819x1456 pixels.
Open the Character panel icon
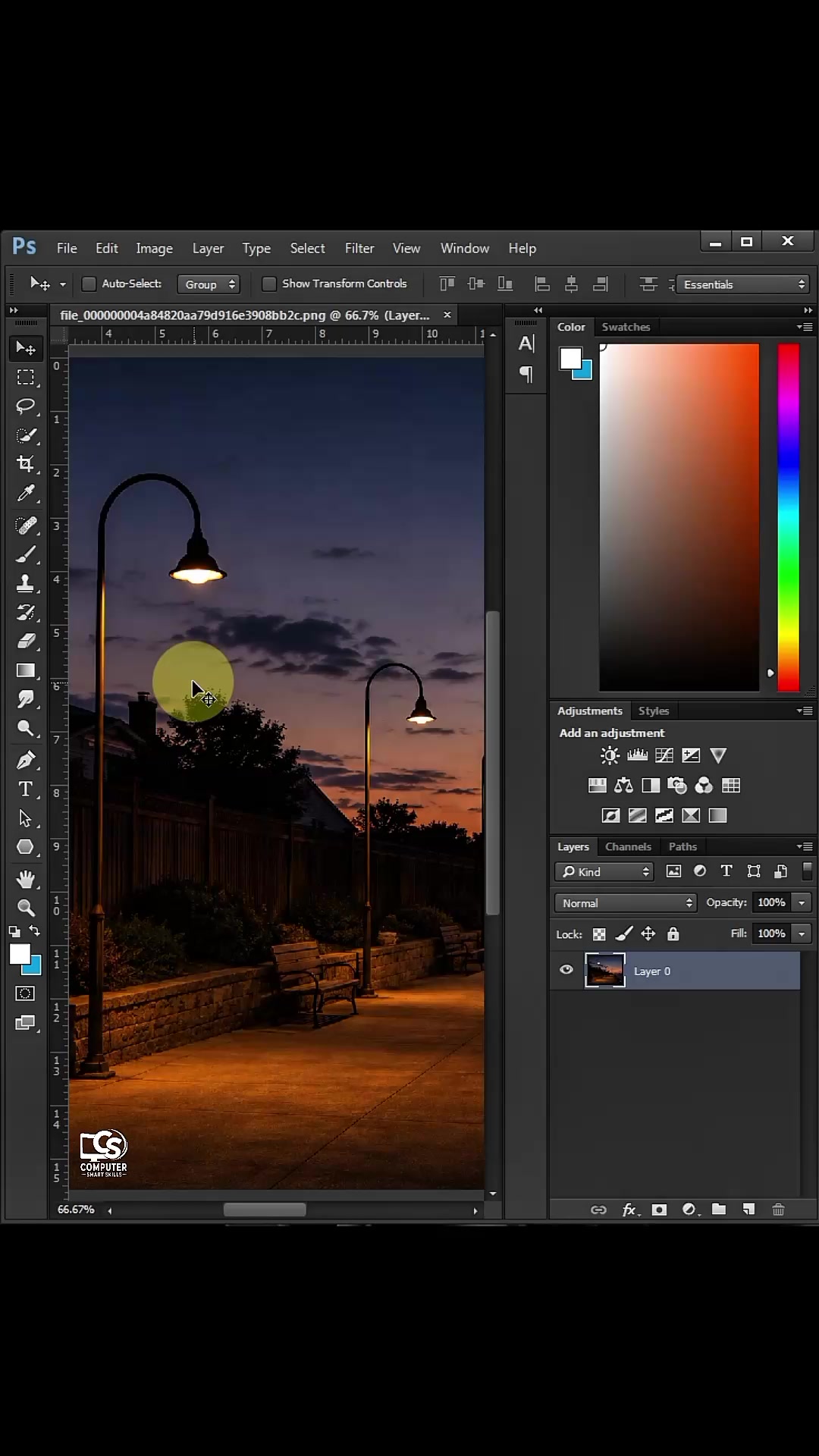[x=526, y=344]
